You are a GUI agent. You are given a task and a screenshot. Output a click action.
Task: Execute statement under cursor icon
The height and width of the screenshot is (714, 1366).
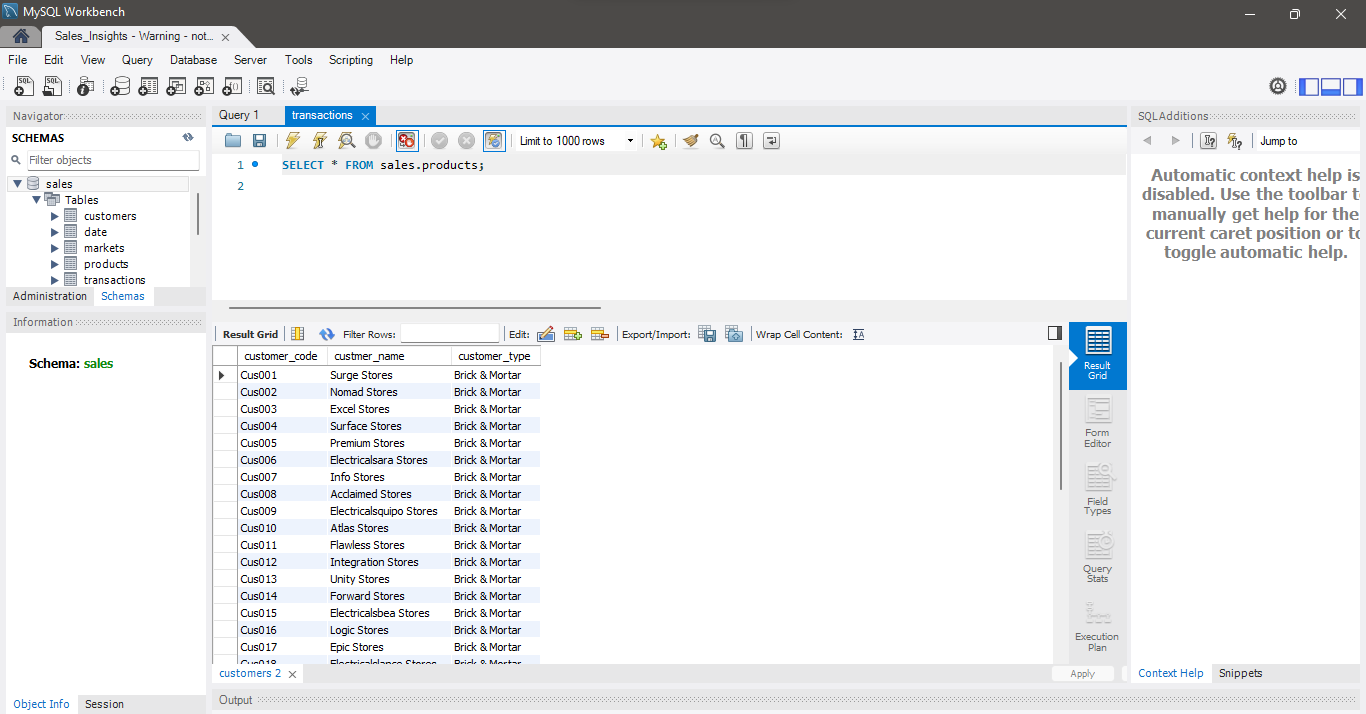pyautogui.click(x=319, y=141)
